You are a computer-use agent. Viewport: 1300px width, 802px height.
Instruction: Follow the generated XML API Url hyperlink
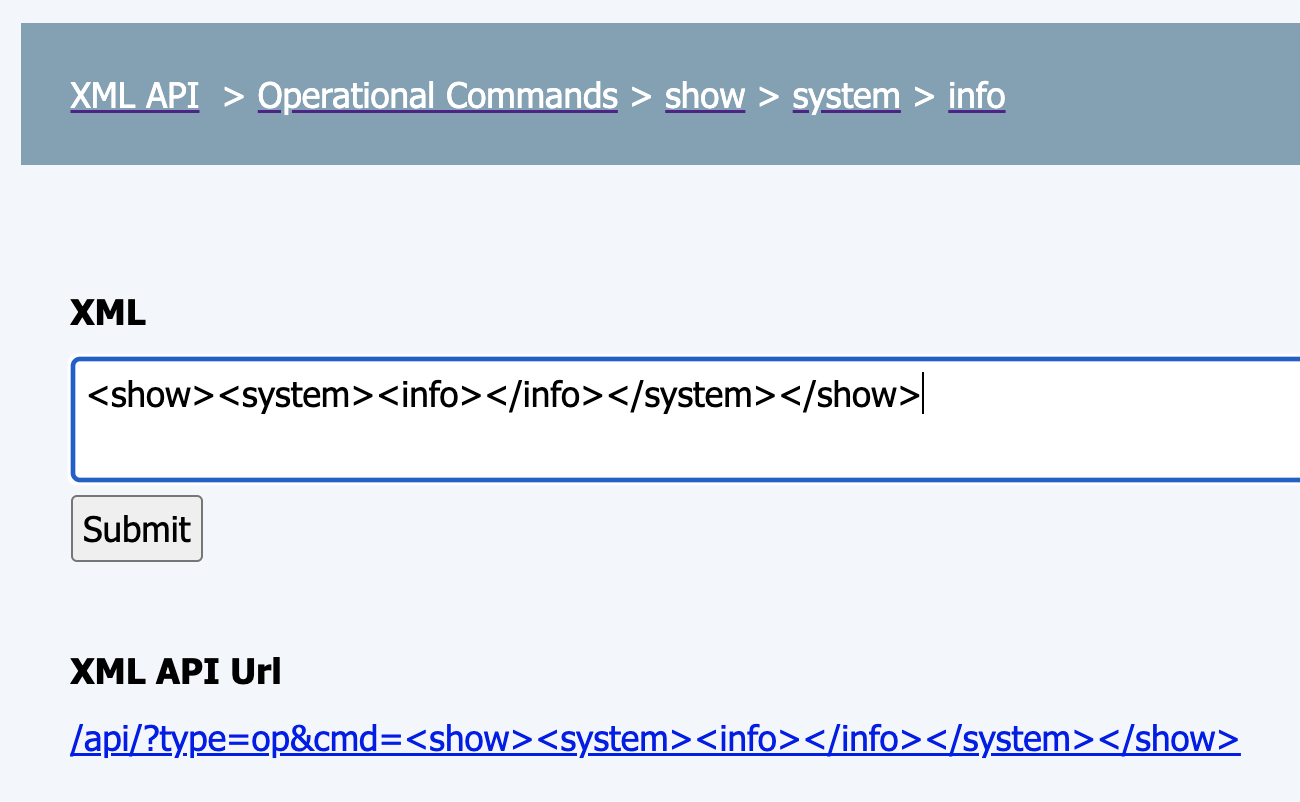654,738
